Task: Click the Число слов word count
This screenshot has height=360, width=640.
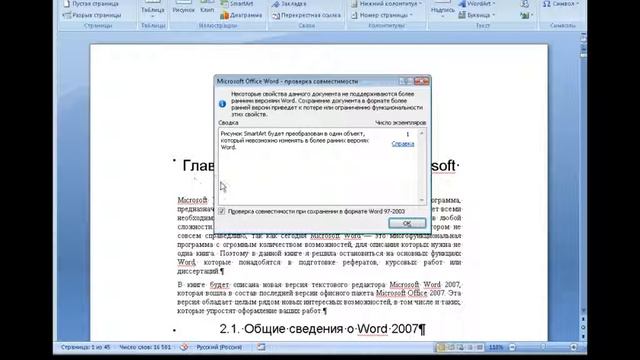Action: (x=145, y=347)
